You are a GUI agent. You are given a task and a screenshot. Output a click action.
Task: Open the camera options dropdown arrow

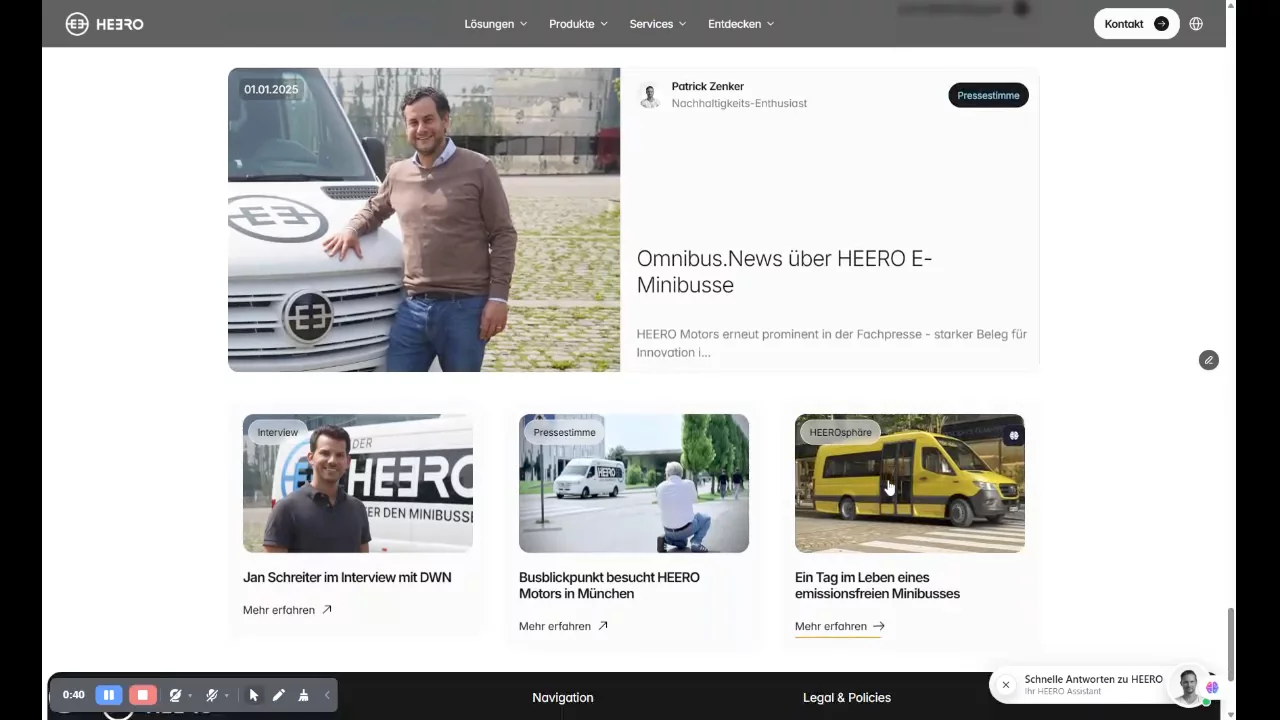click(190, 696)
